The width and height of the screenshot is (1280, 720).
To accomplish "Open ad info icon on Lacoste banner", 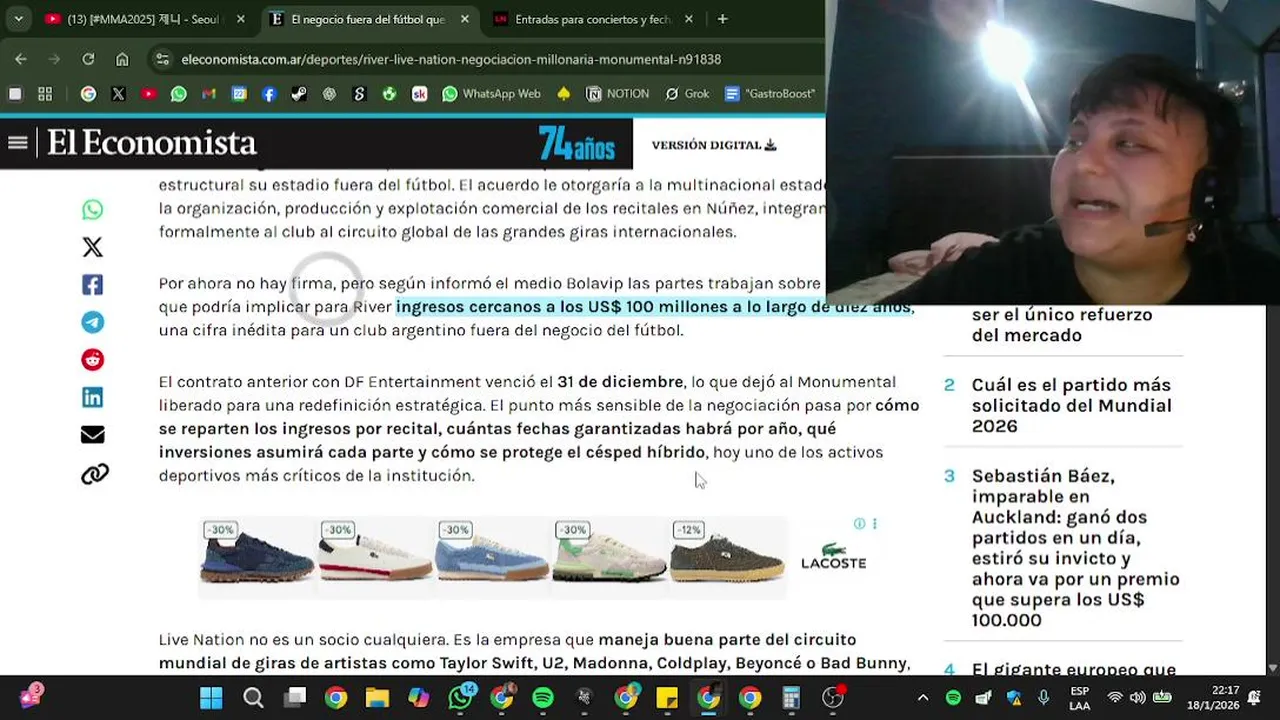I will pyautogui.click(x=859, y=524).
